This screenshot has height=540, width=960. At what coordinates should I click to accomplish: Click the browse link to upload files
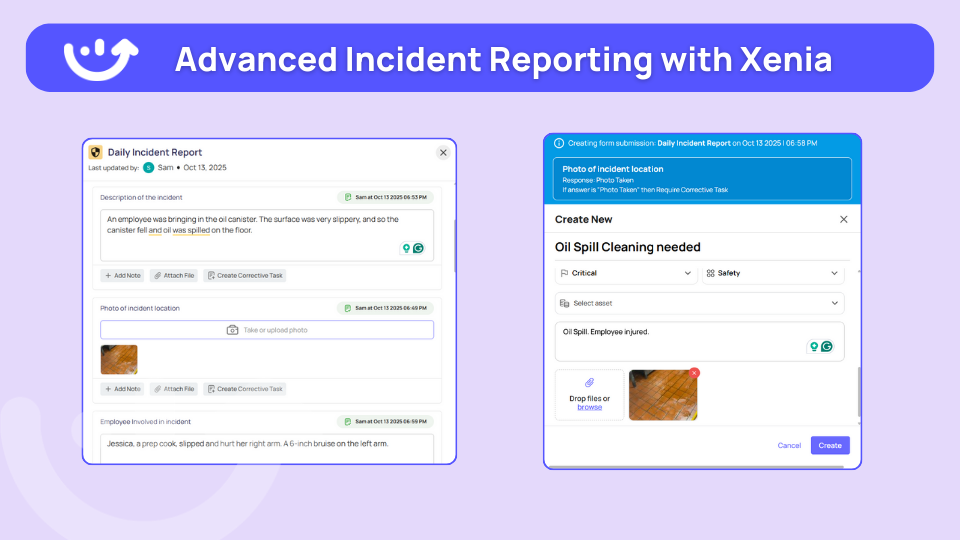[x=590, y=407]
